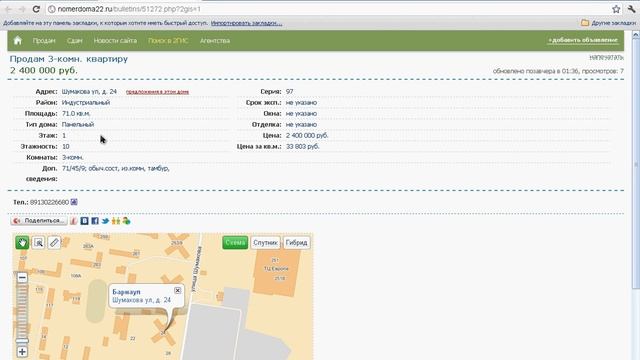Click the Барнаул title in map balloon

[126, 292]
